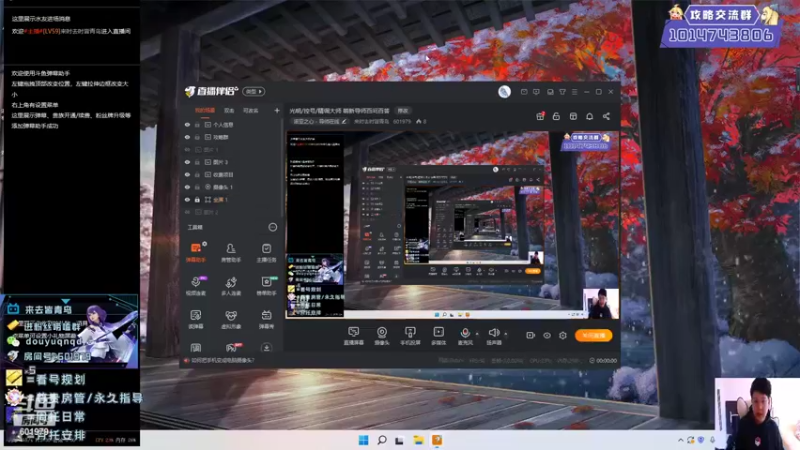
Task: Open the 榜单助手 tool
Action: click(x=266, y=286)
